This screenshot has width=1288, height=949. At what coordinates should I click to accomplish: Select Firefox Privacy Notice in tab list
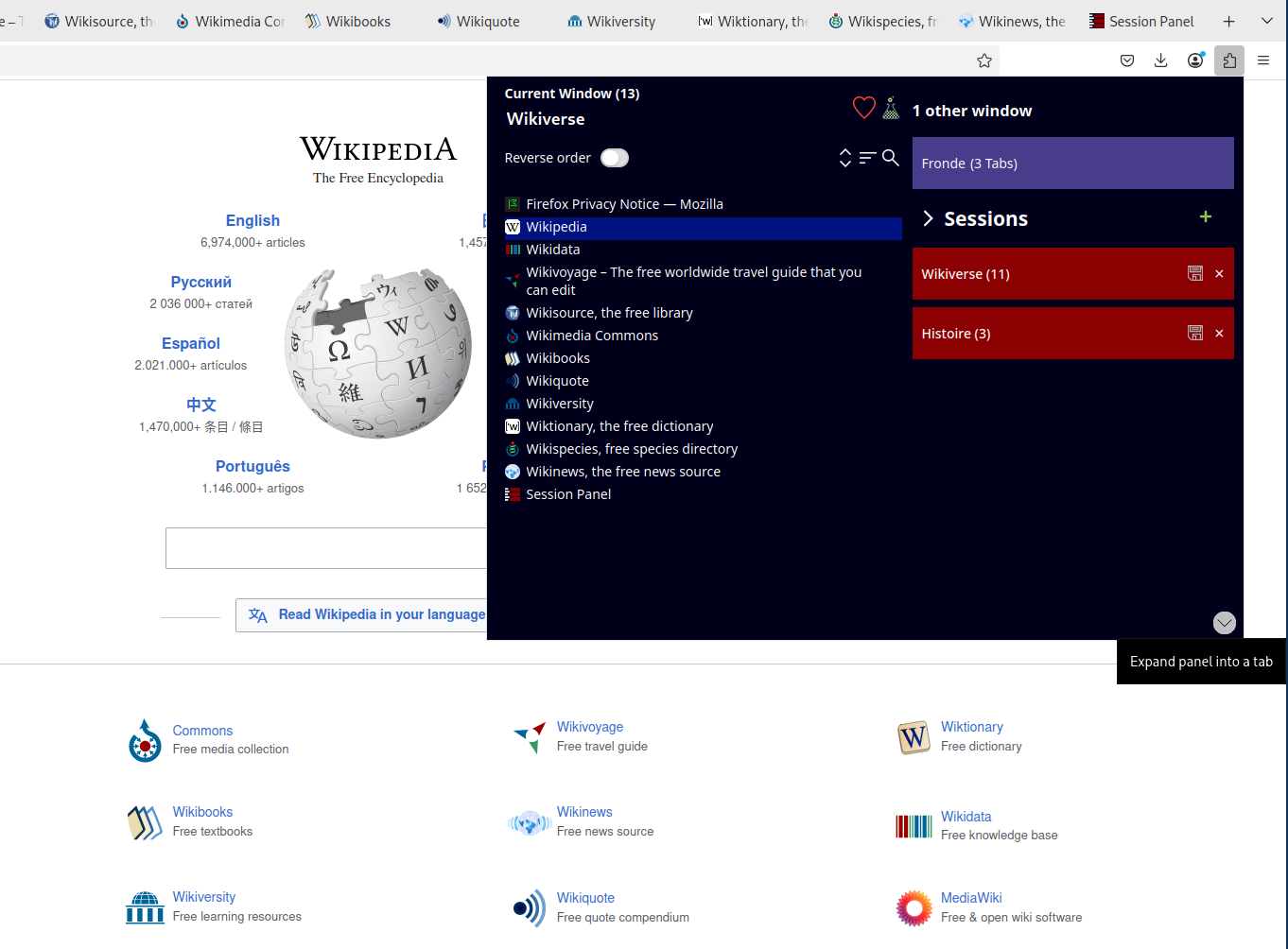[703, 204]
